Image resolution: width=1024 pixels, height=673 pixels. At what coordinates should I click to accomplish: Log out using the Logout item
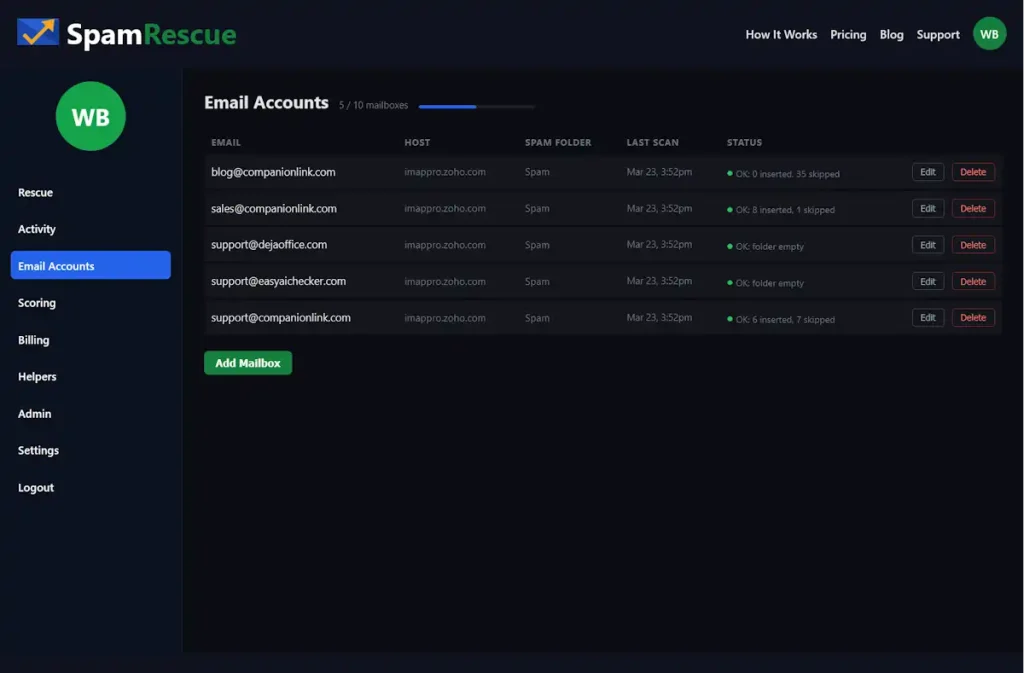click(36, 488)
